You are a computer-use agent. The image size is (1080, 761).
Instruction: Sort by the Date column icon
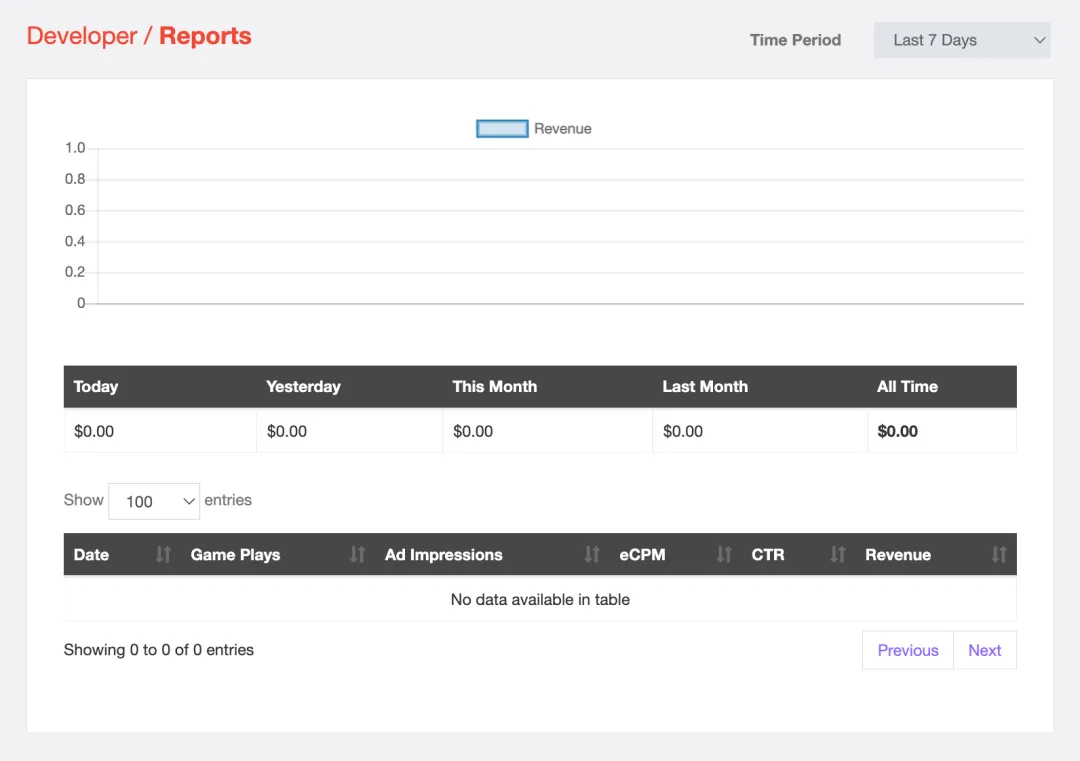163,554
